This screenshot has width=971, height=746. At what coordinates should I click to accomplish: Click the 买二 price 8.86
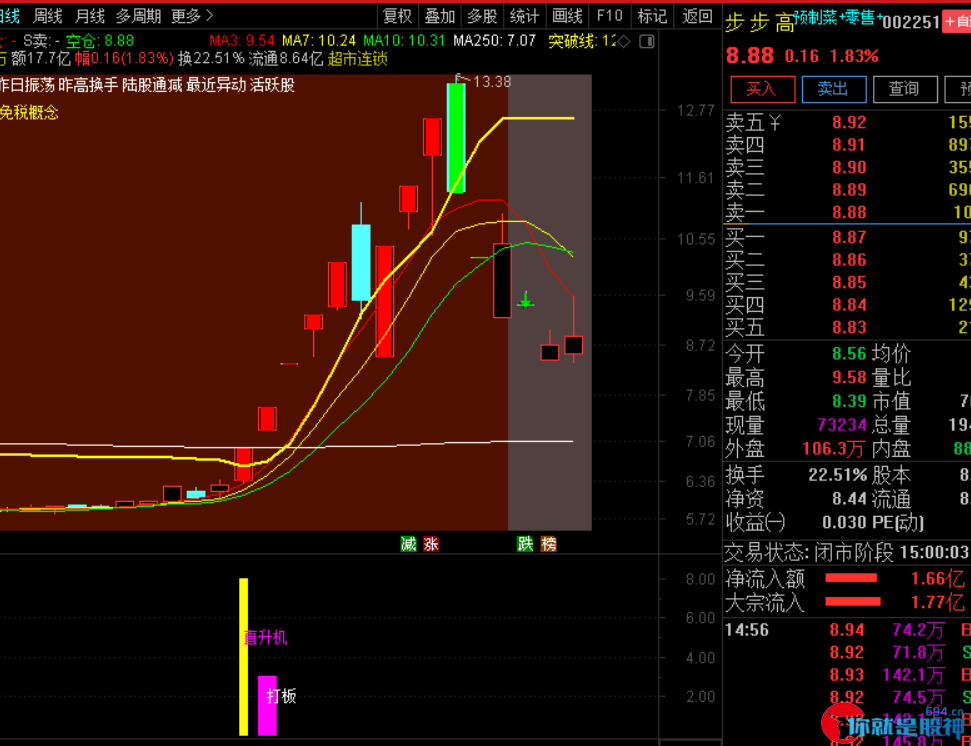pos(848,259)
